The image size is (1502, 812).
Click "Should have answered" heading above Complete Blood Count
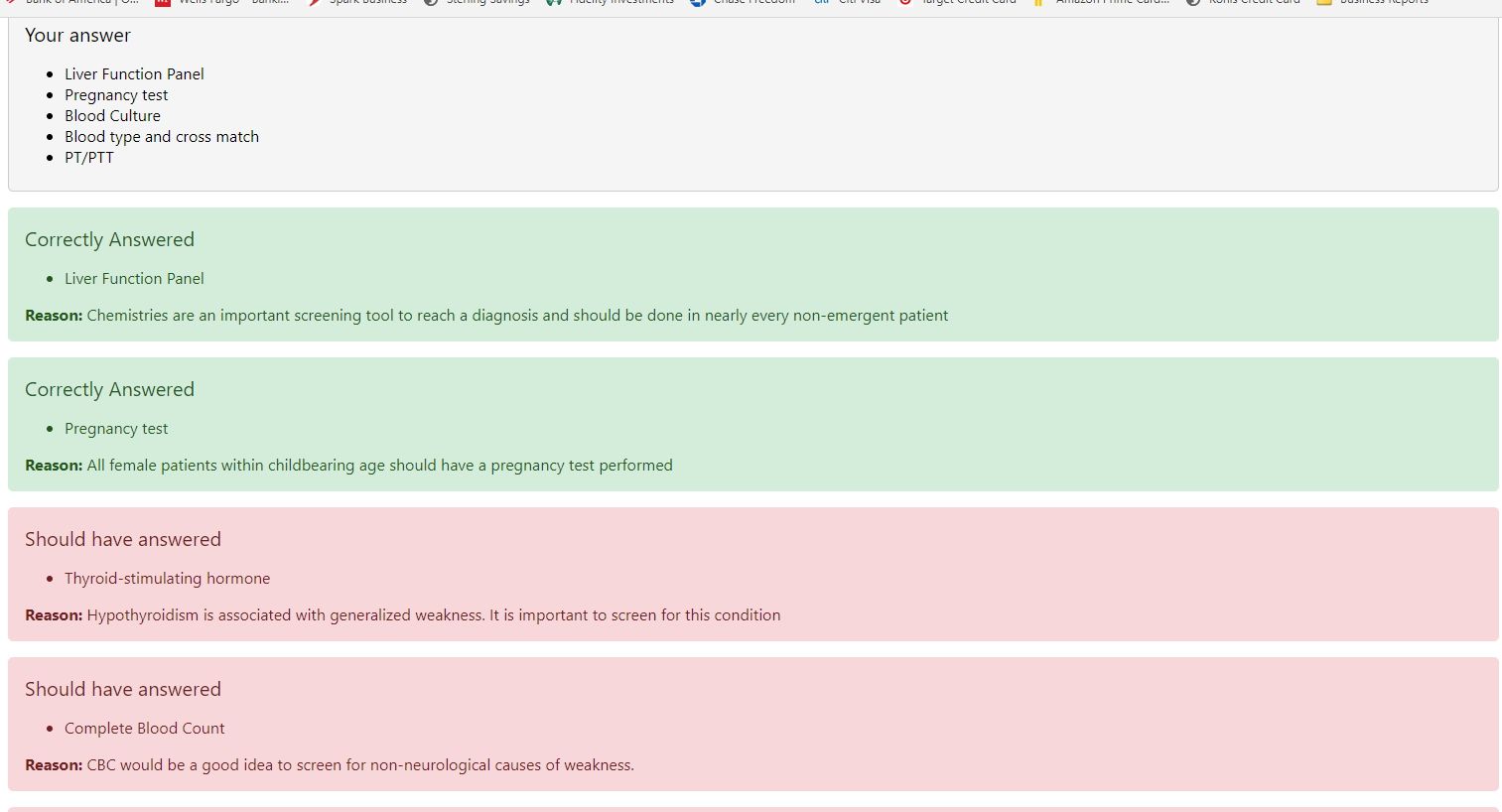(123, 689)
